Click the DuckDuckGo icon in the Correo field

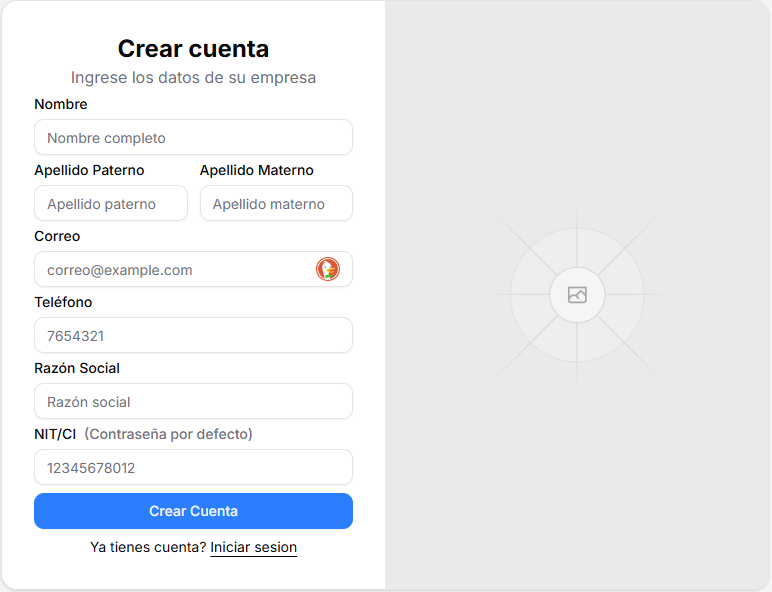[328, 269]
